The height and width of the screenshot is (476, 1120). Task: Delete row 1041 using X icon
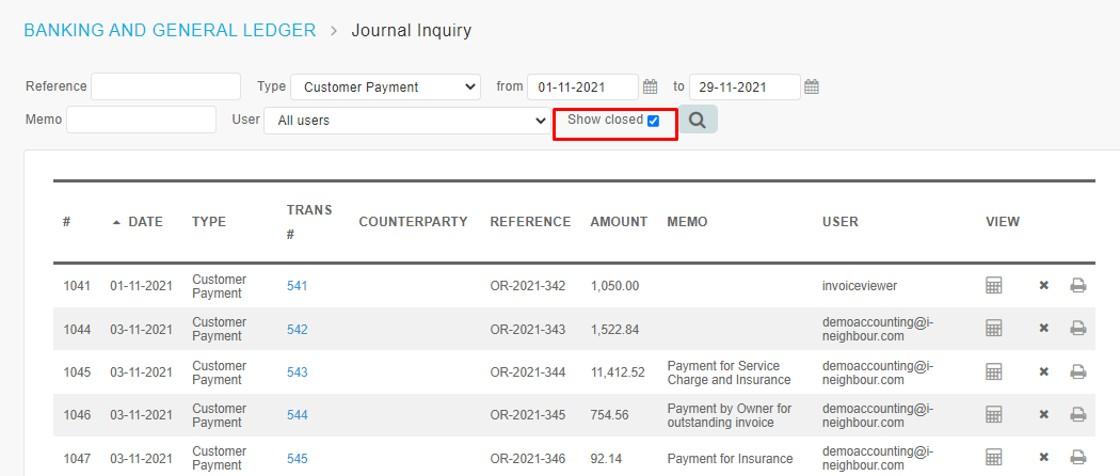pos(1044,285)
